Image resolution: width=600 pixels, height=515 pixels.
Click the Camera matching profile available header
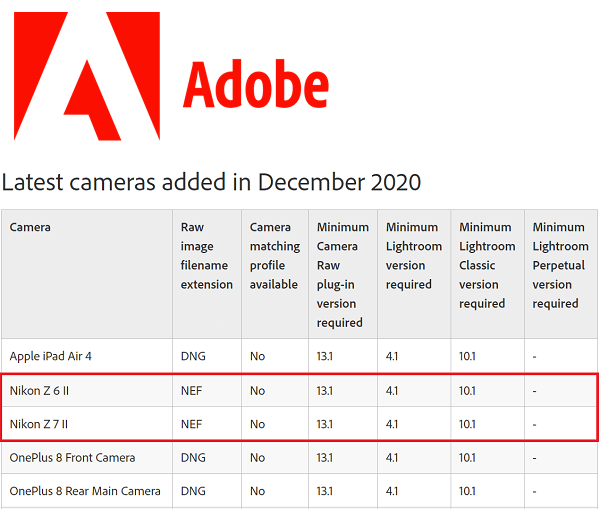coord(274,256)
